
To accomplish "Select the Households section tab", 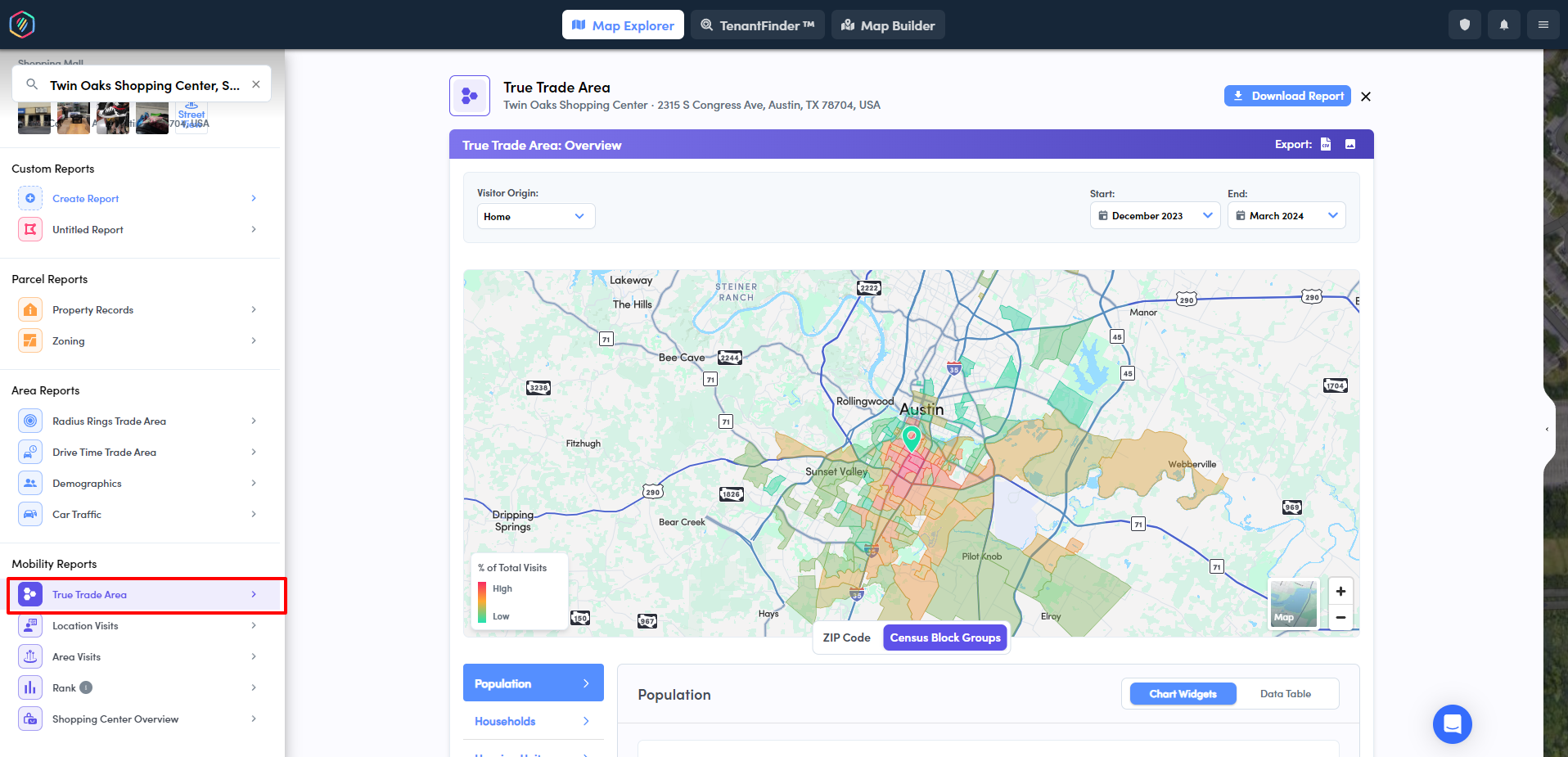I will tap(534, 721).
